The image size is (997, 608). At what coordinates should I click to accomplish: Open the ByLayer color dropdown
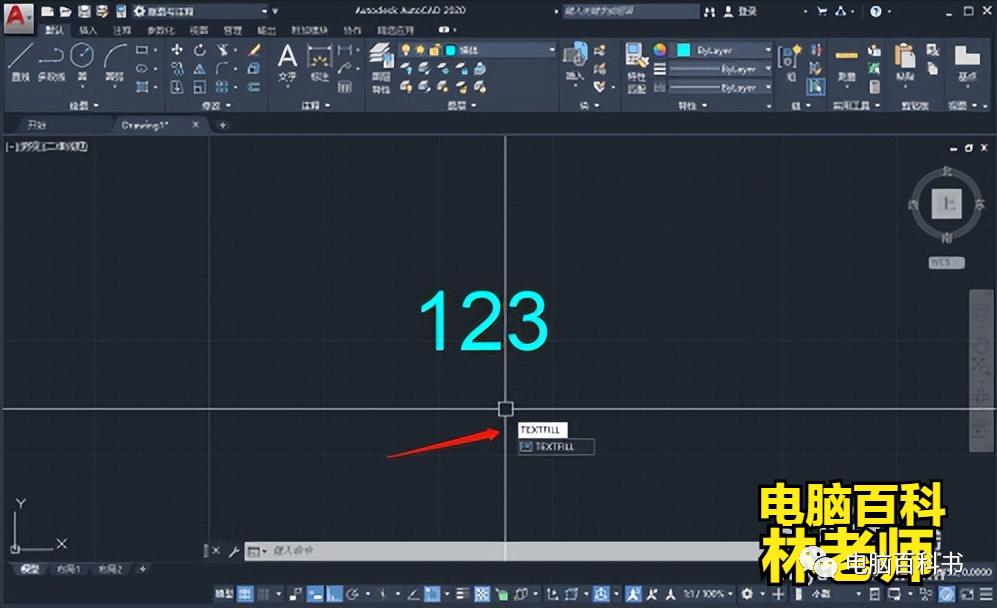click(x=769, y=47)
